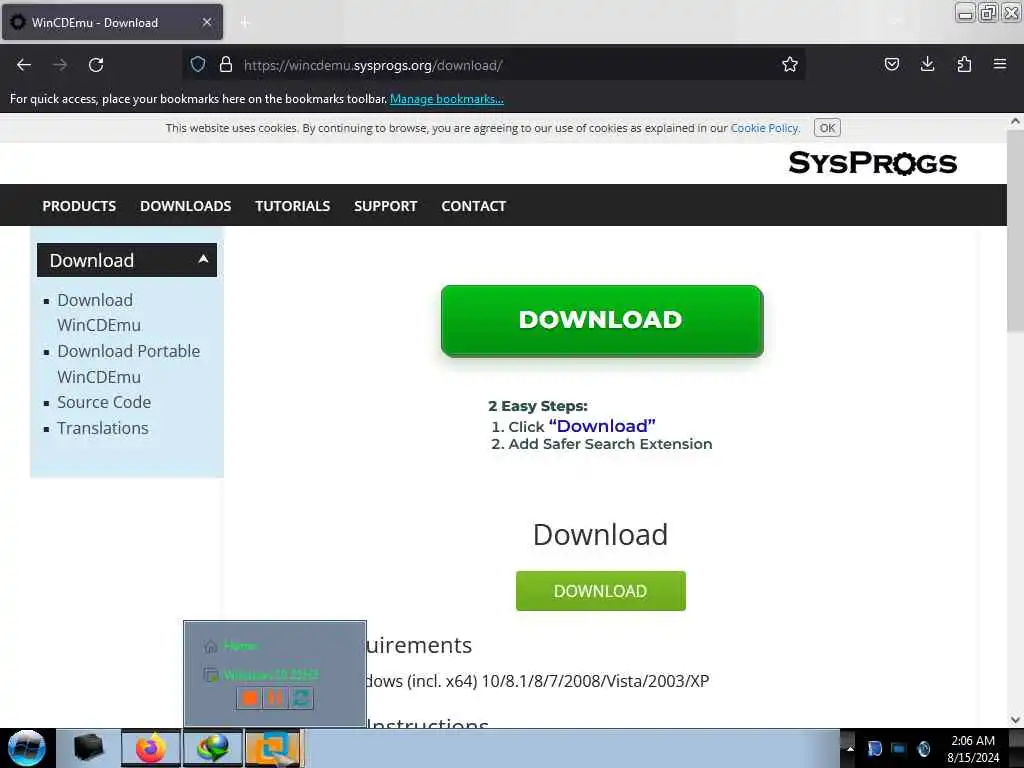Screen dimensions: 1024x768
Task: Dismiss cookie notice with OK button
Action: pos(827,128)
